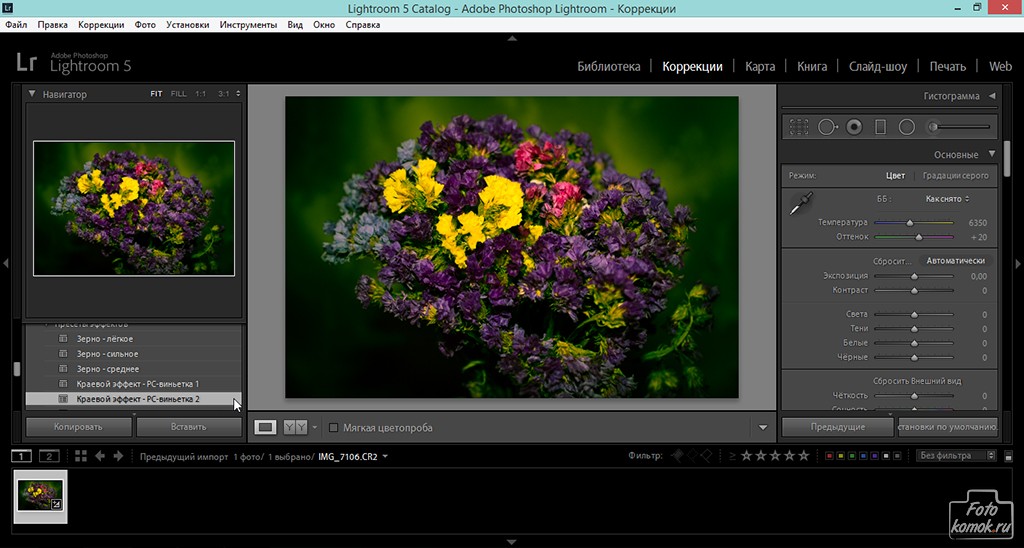Click the Температура slider

click(x=914, y=223)
